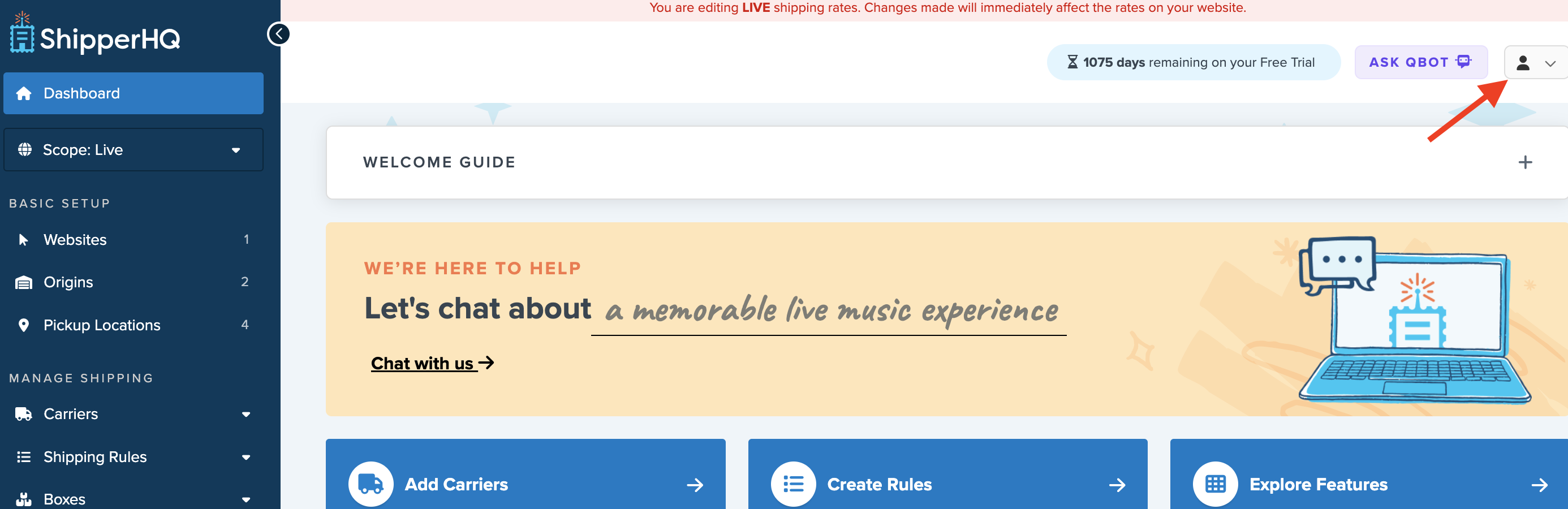Open the account menu chevron
1568x509 pixels.
point(1550,63)
